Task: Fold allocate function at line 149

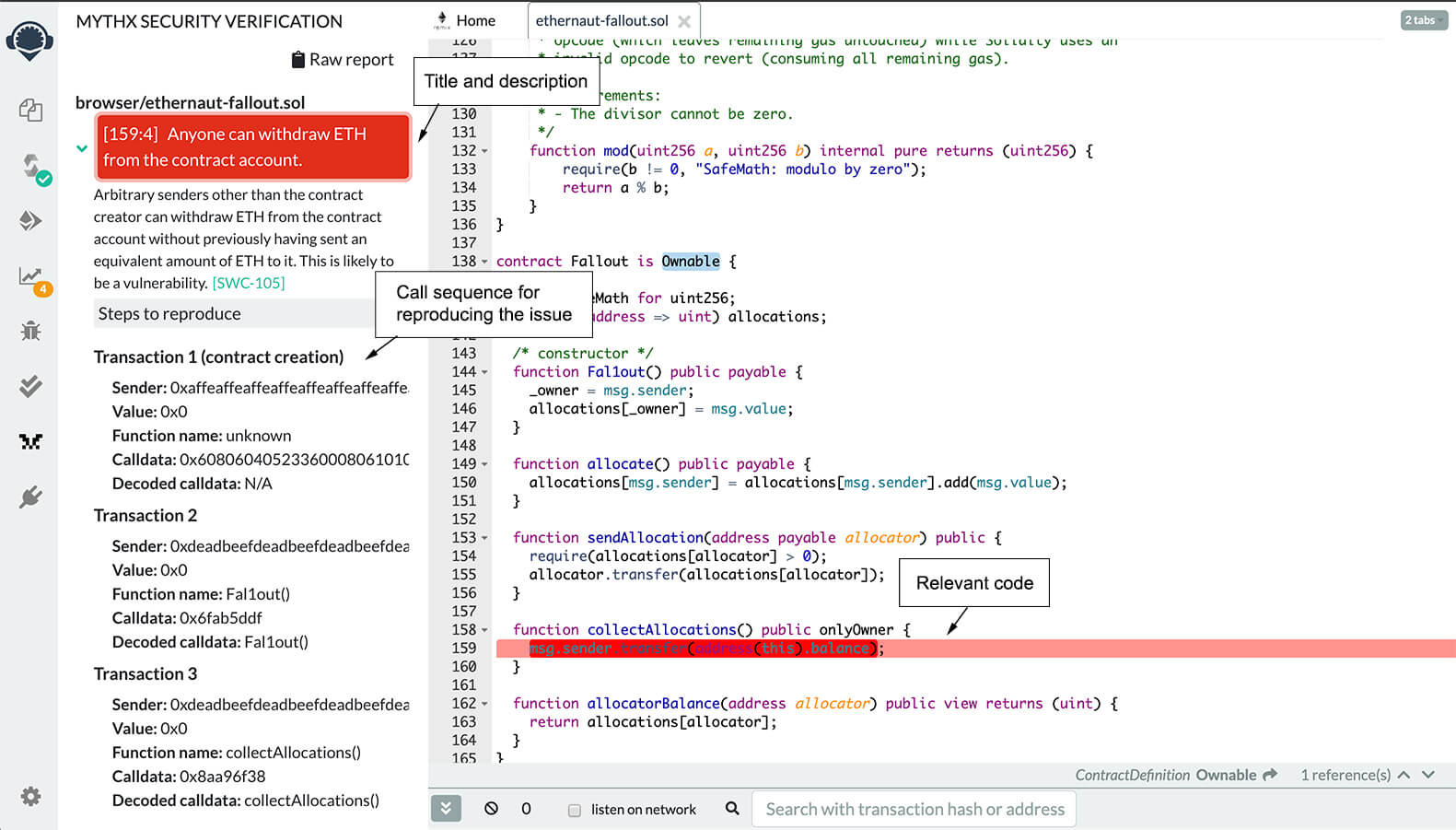Action: coord(484,464)
